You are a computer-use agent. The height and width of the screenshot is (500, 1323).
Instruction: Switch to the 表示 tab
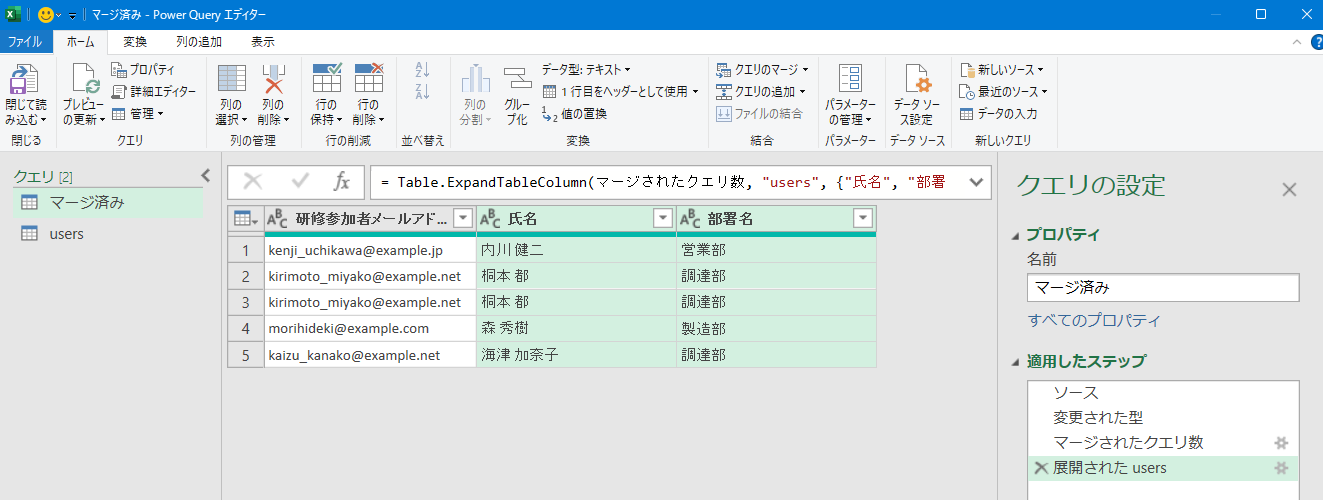point(263,42)
